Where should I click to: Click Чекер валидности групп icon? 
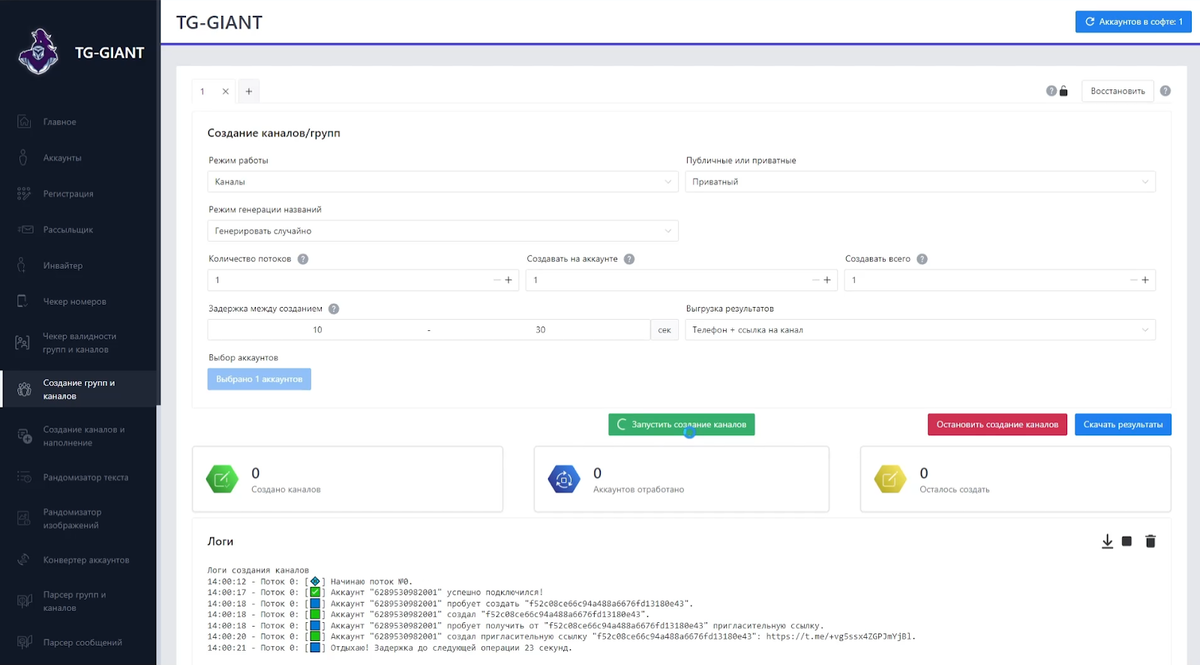click(23, 343)
